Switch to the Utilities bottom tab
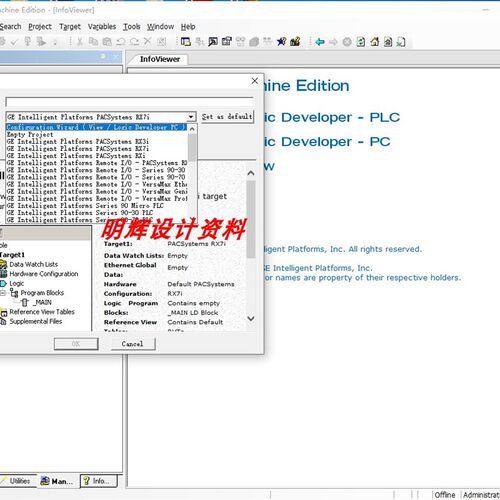This screenshot has width=500, height=500. point(18,481)
